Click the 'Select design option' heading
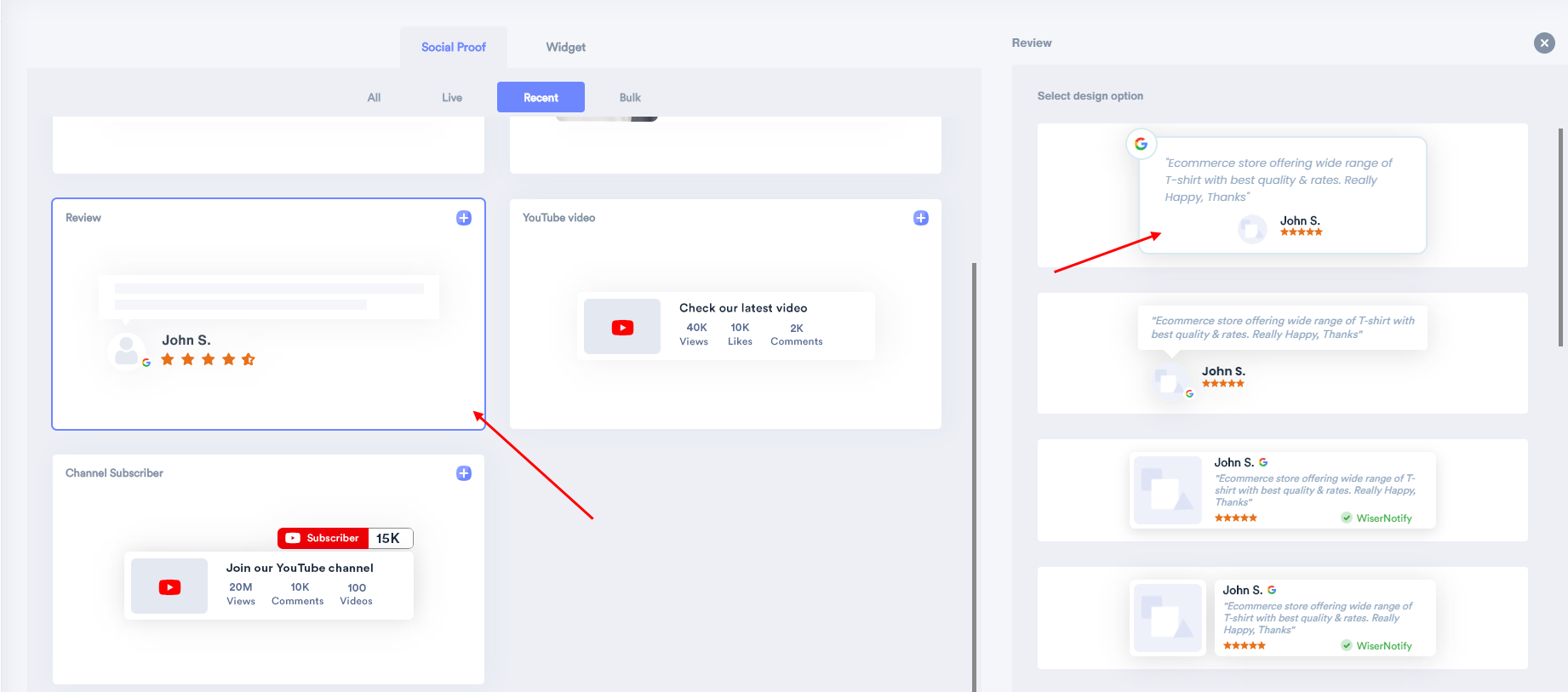The image size is (1568, 692). pyautogui.click(x=1090, y=96)
